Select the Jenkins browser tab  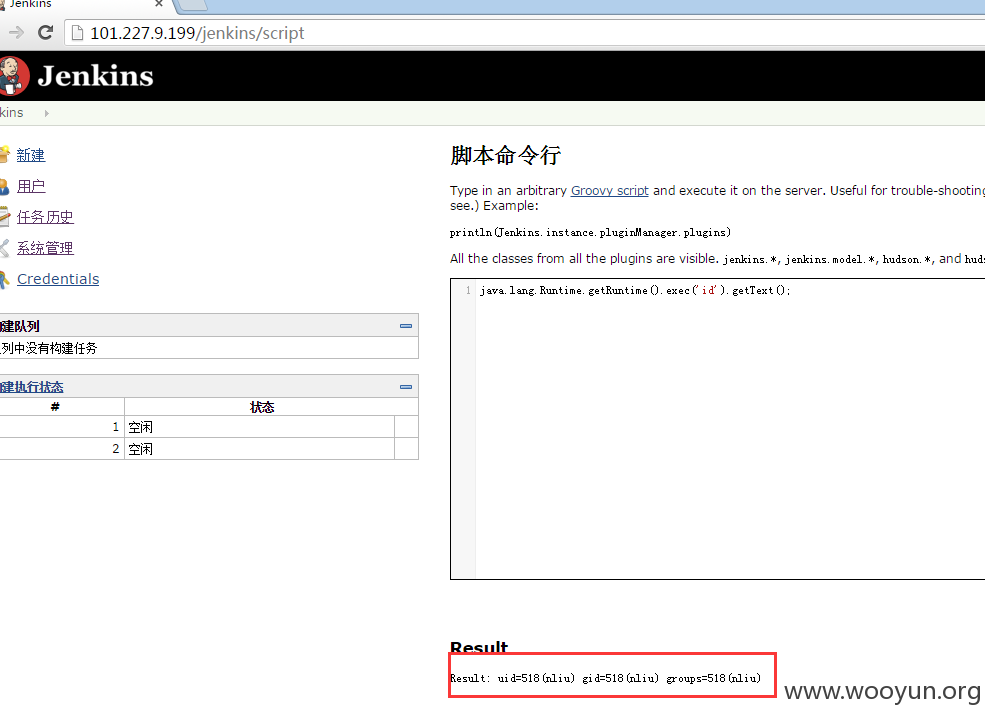pos(85,5)
